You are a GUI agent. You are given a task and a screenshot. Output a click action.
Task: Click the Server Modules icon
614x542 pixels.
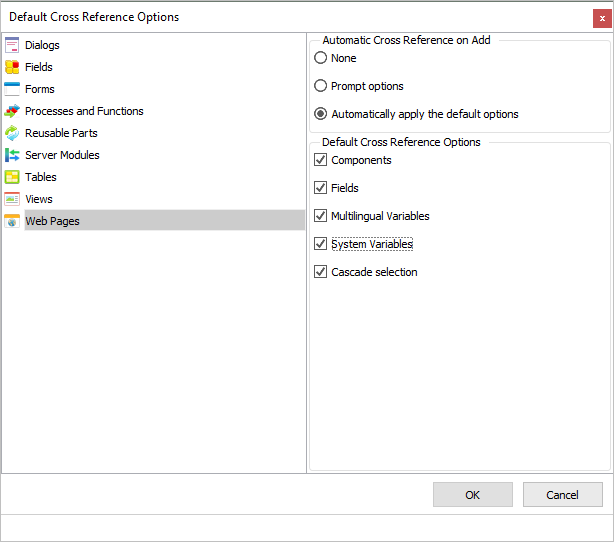(x=12, y=155)
